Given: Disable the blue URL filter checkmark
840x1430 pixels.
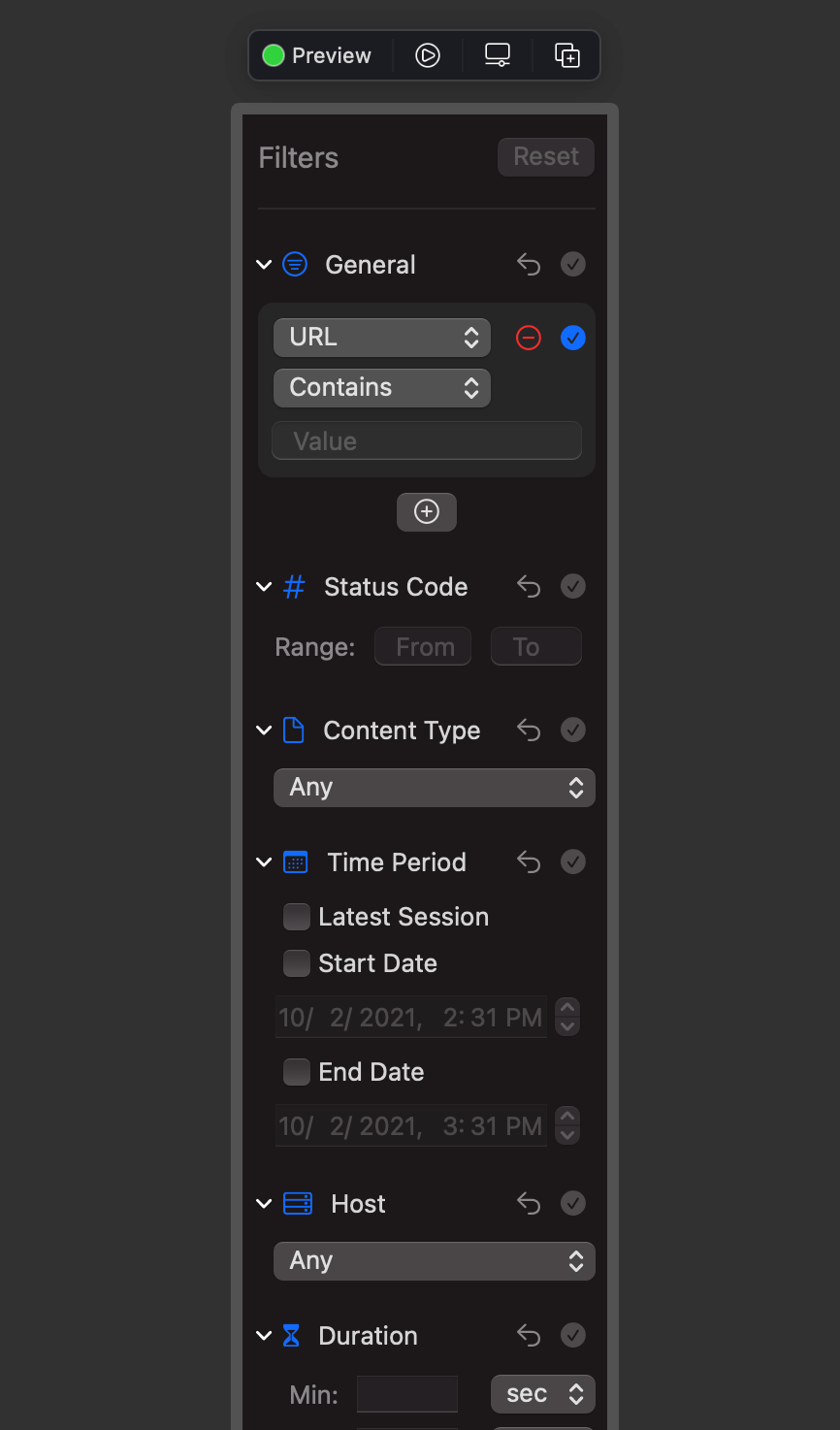Looking at the screenshot, I should (573, 338).
